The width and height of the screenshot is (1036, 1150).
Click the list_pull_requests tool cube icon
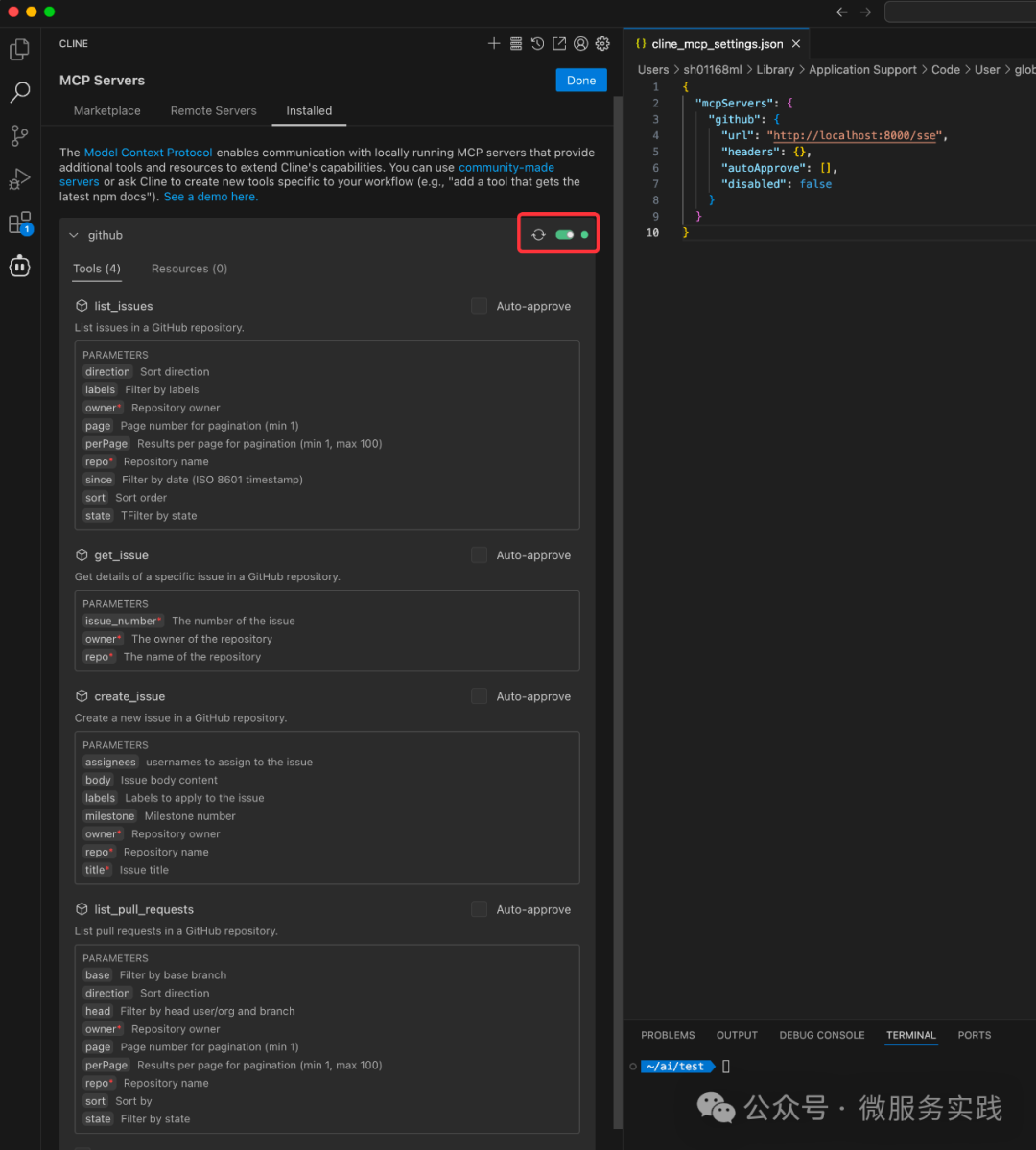coord(82,909)
